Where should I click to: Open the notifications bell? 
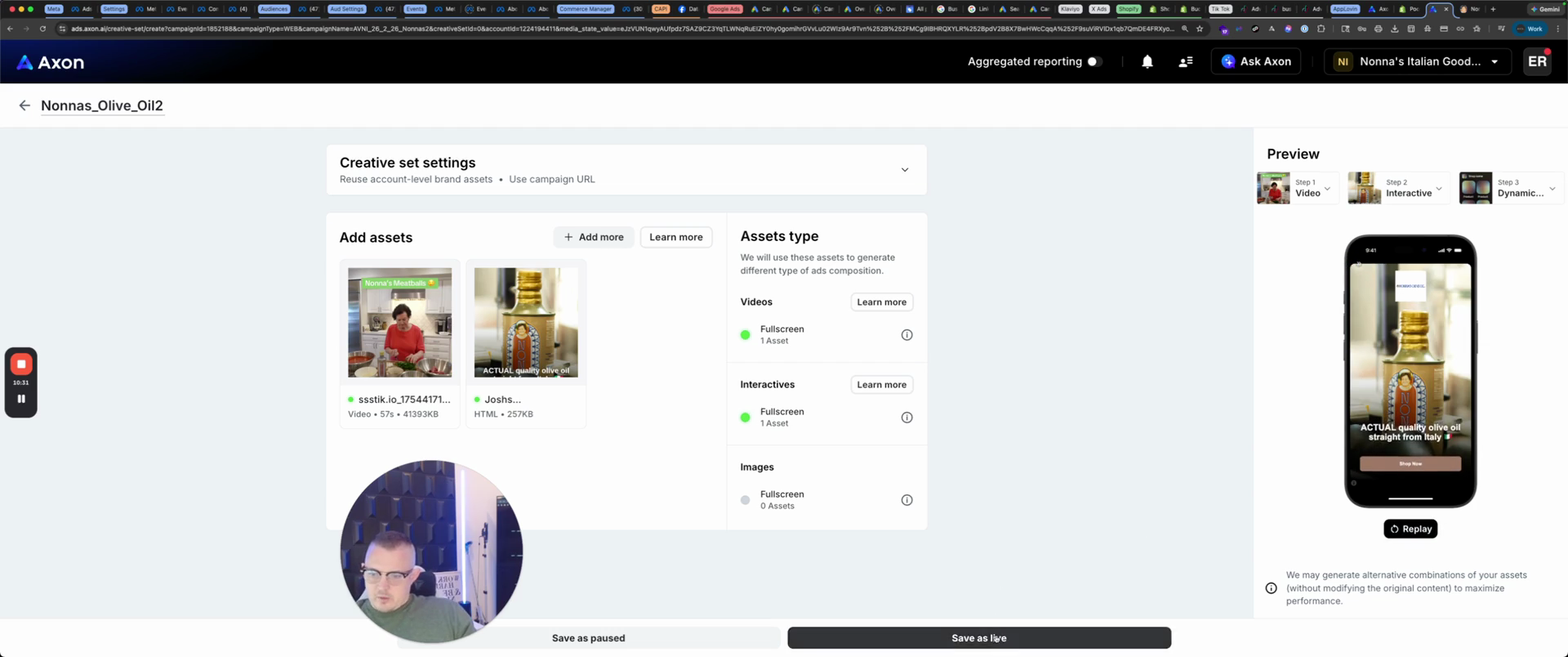point(1147,62)
